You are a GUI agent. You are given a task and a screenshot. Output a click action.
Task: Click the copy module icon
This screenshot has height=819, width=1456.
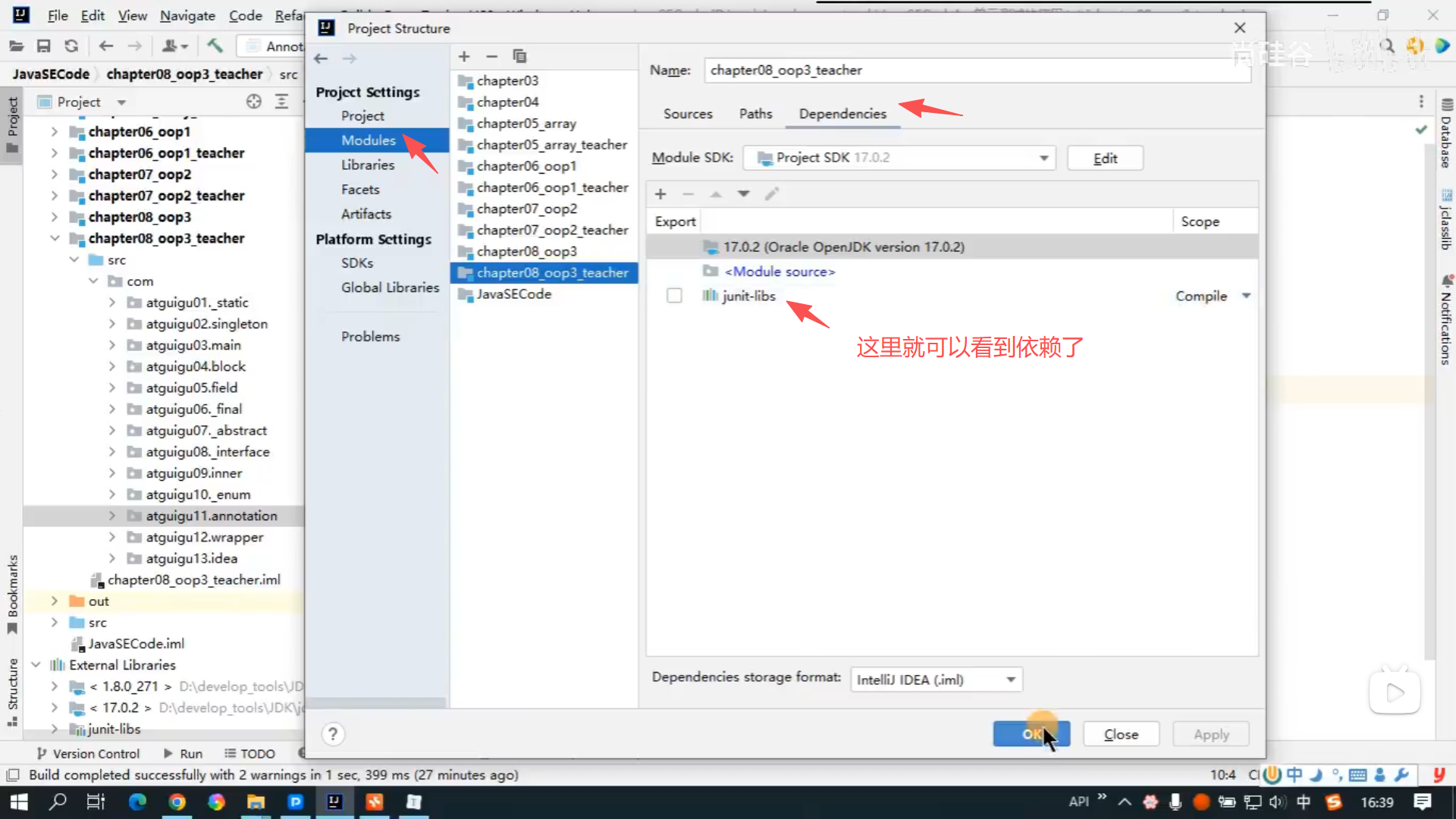519,56
